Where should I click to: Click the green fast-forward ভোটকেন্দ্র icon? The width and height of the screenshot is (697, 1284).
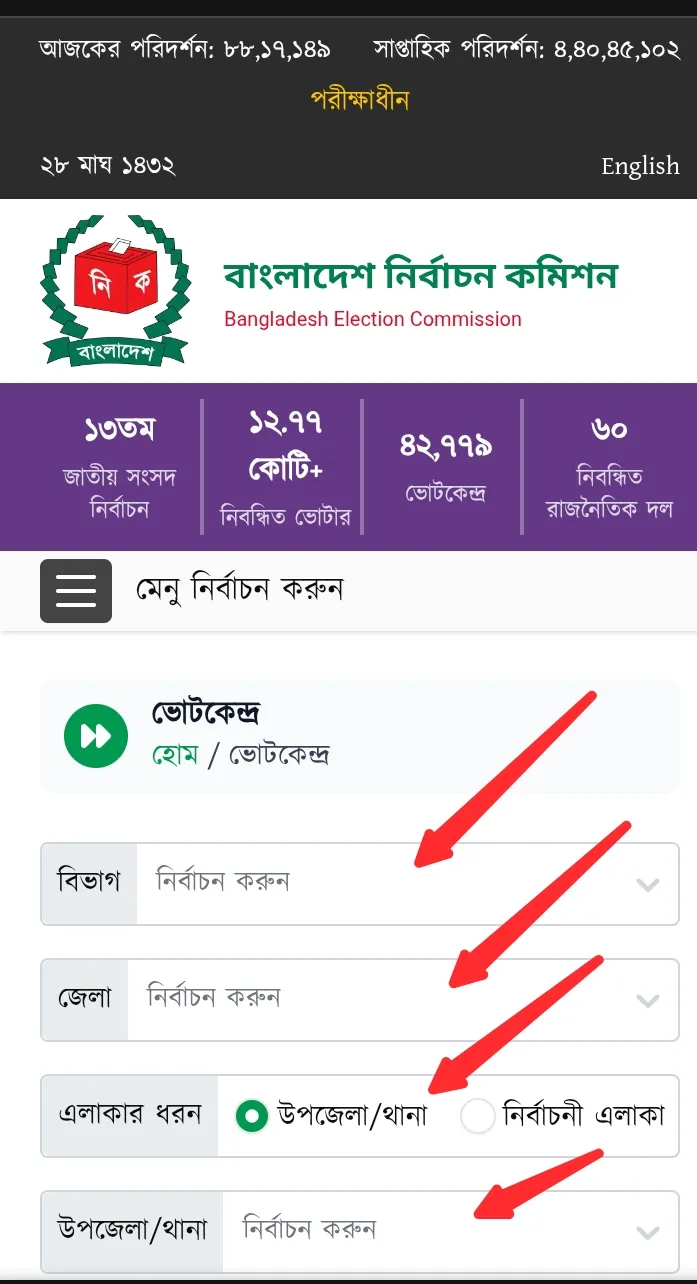tap(95, 736)
